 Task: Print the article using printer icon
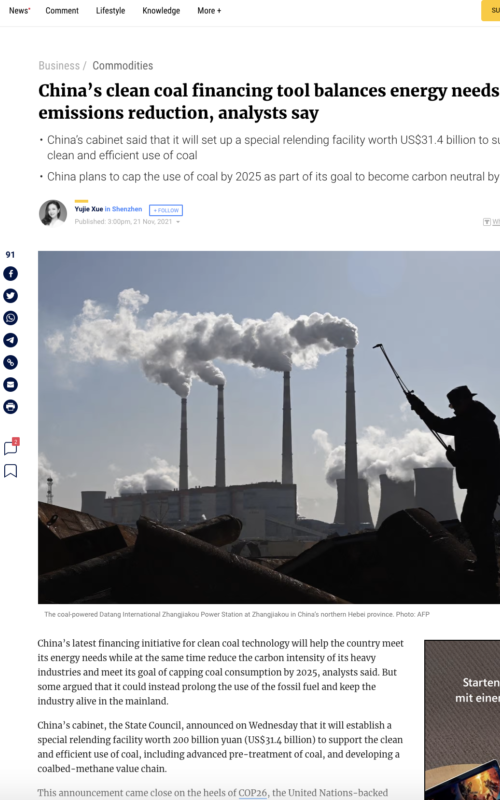[x=11, y=407]
